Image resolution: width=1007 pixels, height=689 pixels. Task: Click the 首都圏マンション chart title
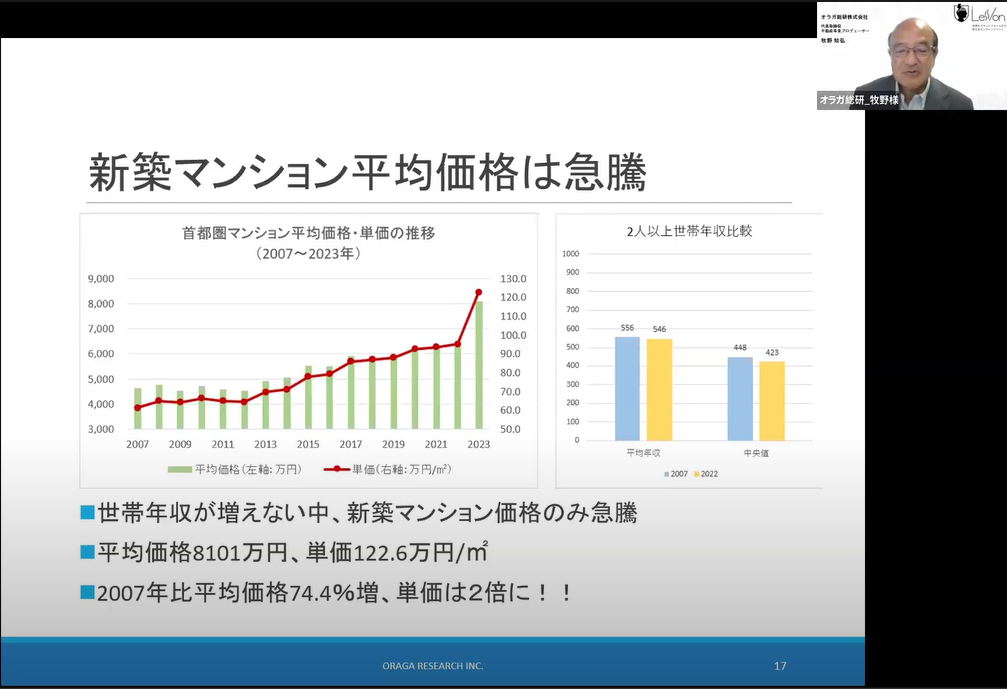point(308,233)
